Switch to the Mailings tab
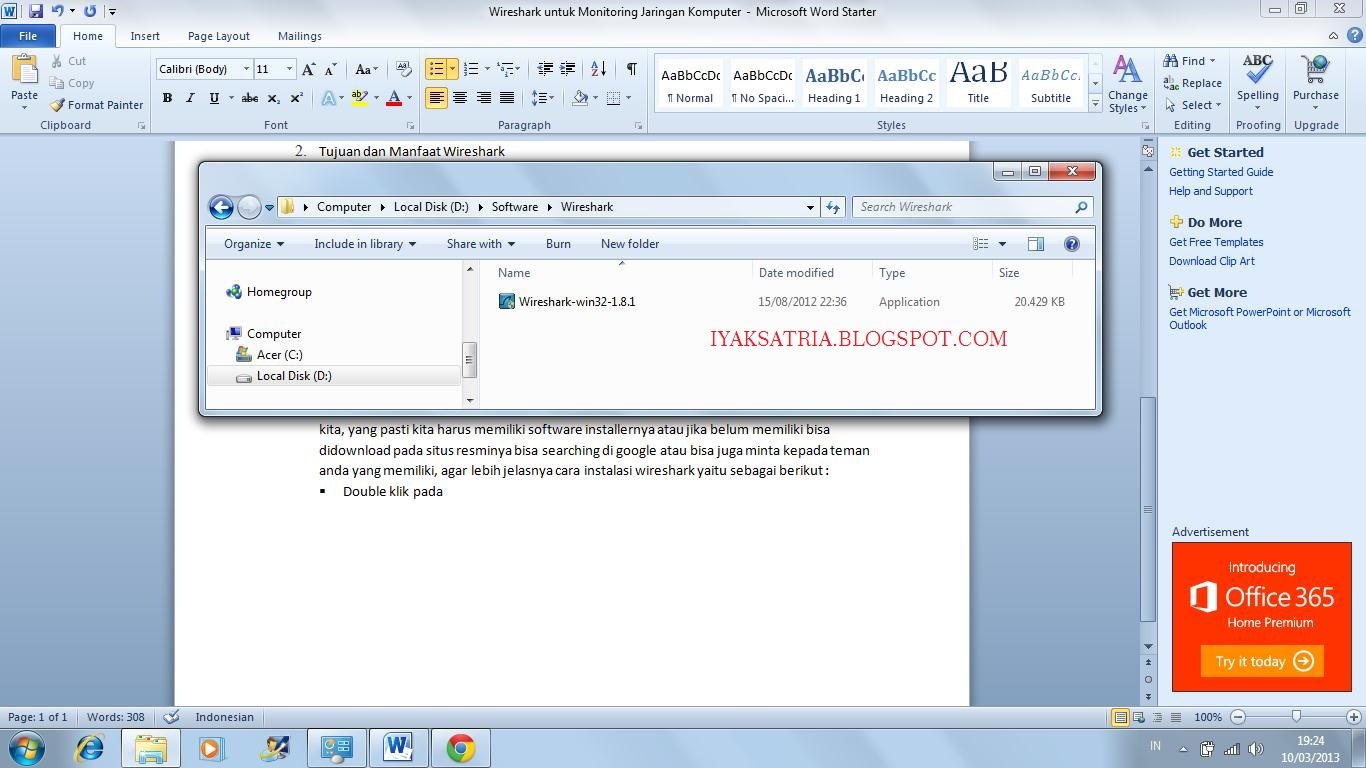 point(300,36)
